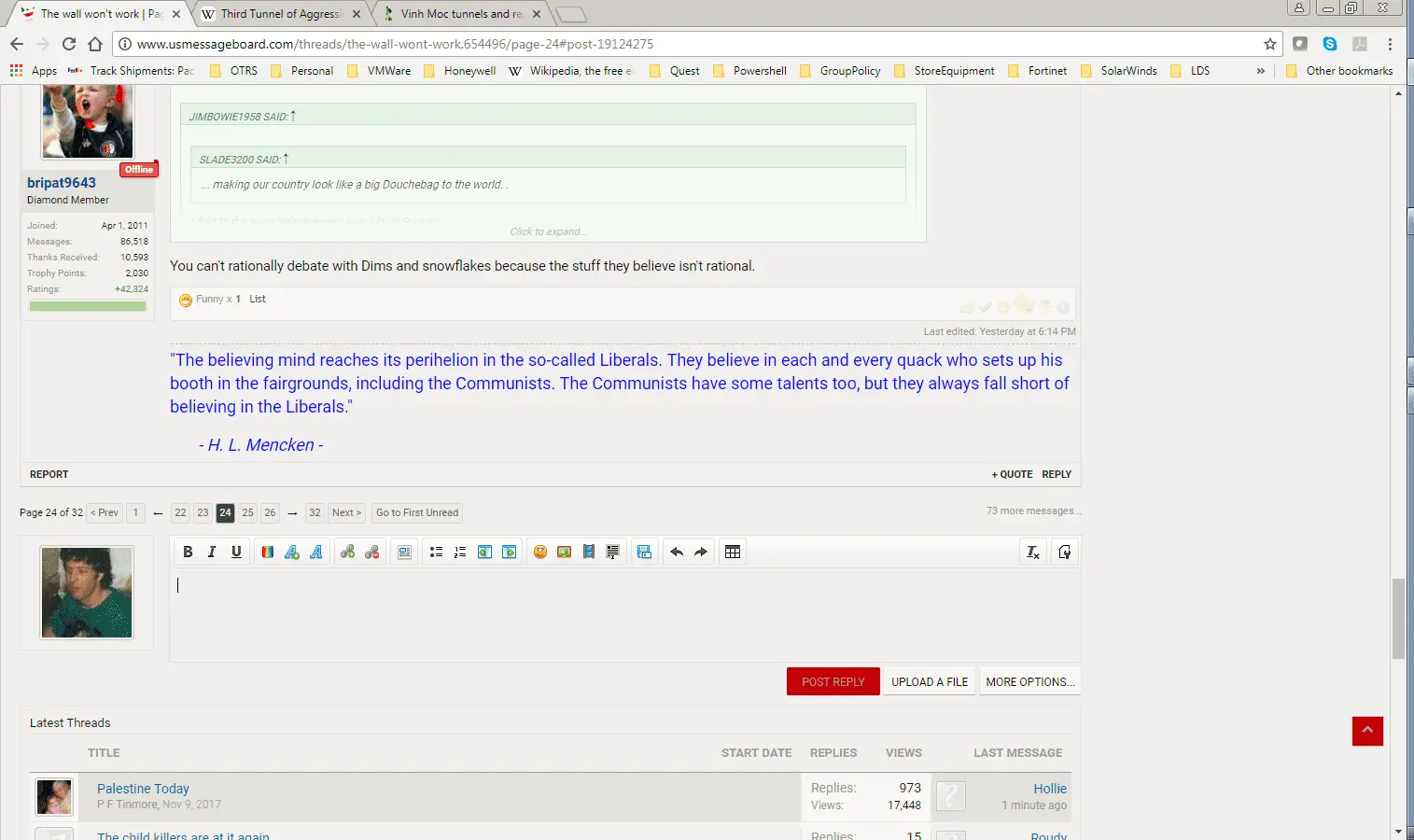Click the save draft floppy icon
Image resolution: width=1414 pixels, height=840 pixels.
(x=644, y=553)
